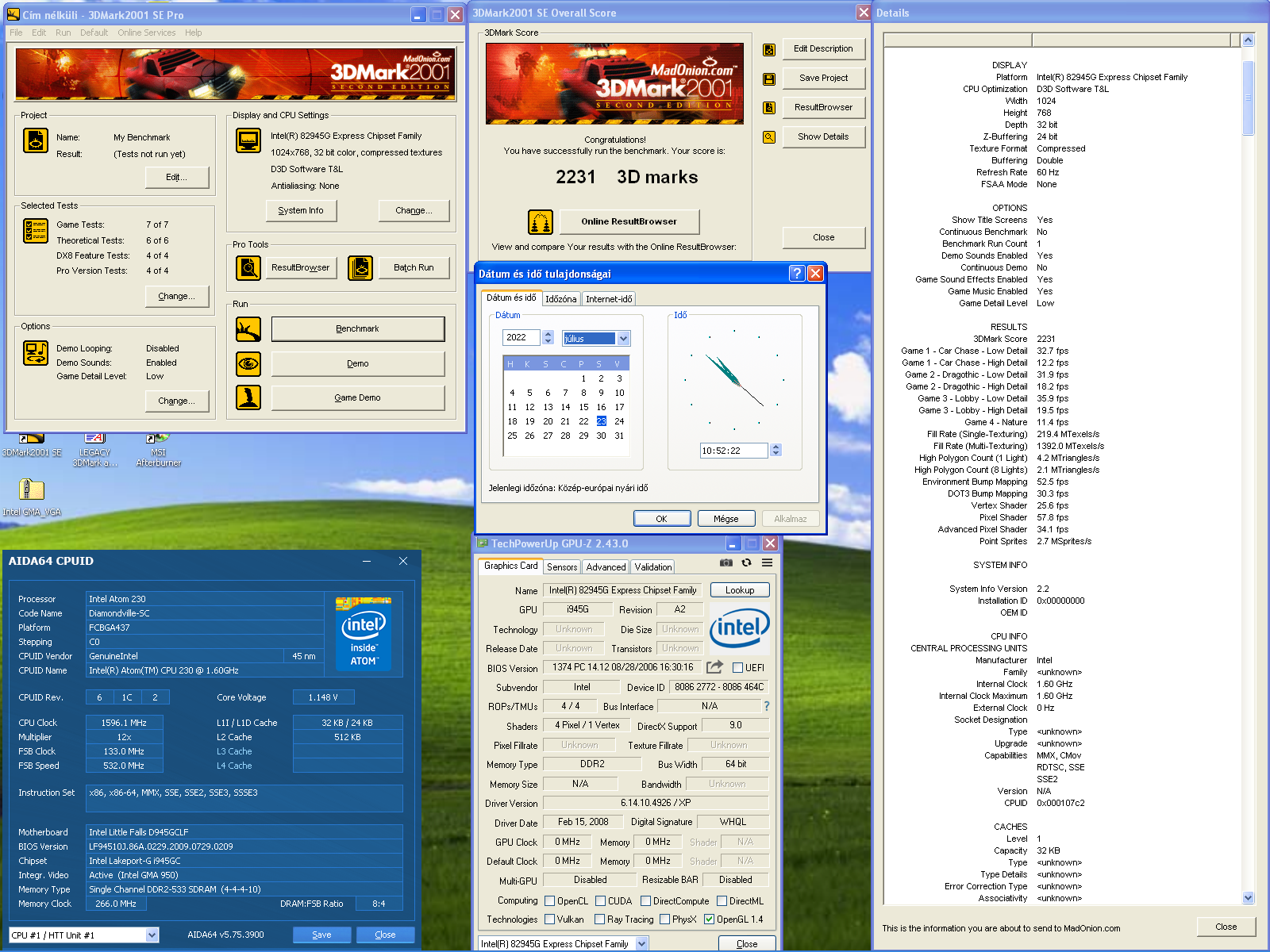The width and height of the screenshot is (1270, 952).
Task: Click the Save button in AIDA64 CPUID
Action: coord(321,935)
